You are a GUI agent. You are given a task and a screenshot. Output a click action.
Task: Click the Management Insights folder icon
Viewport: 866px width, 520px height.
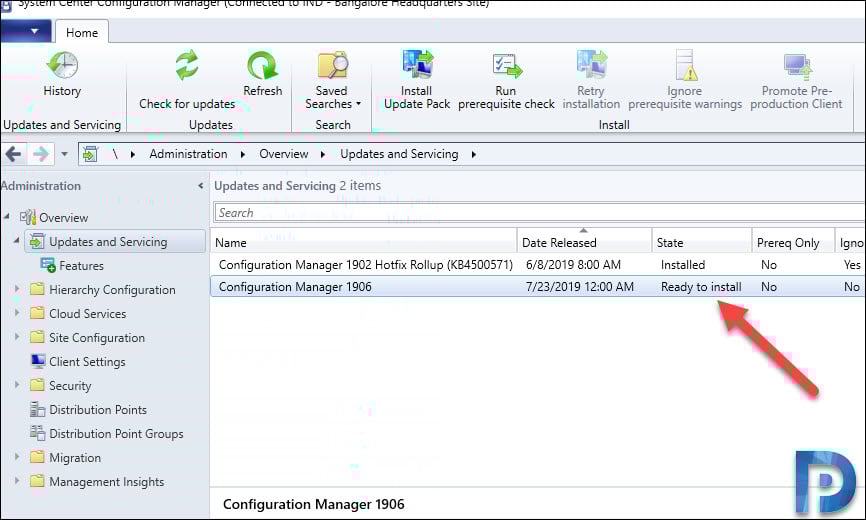(x=37, y=481)
